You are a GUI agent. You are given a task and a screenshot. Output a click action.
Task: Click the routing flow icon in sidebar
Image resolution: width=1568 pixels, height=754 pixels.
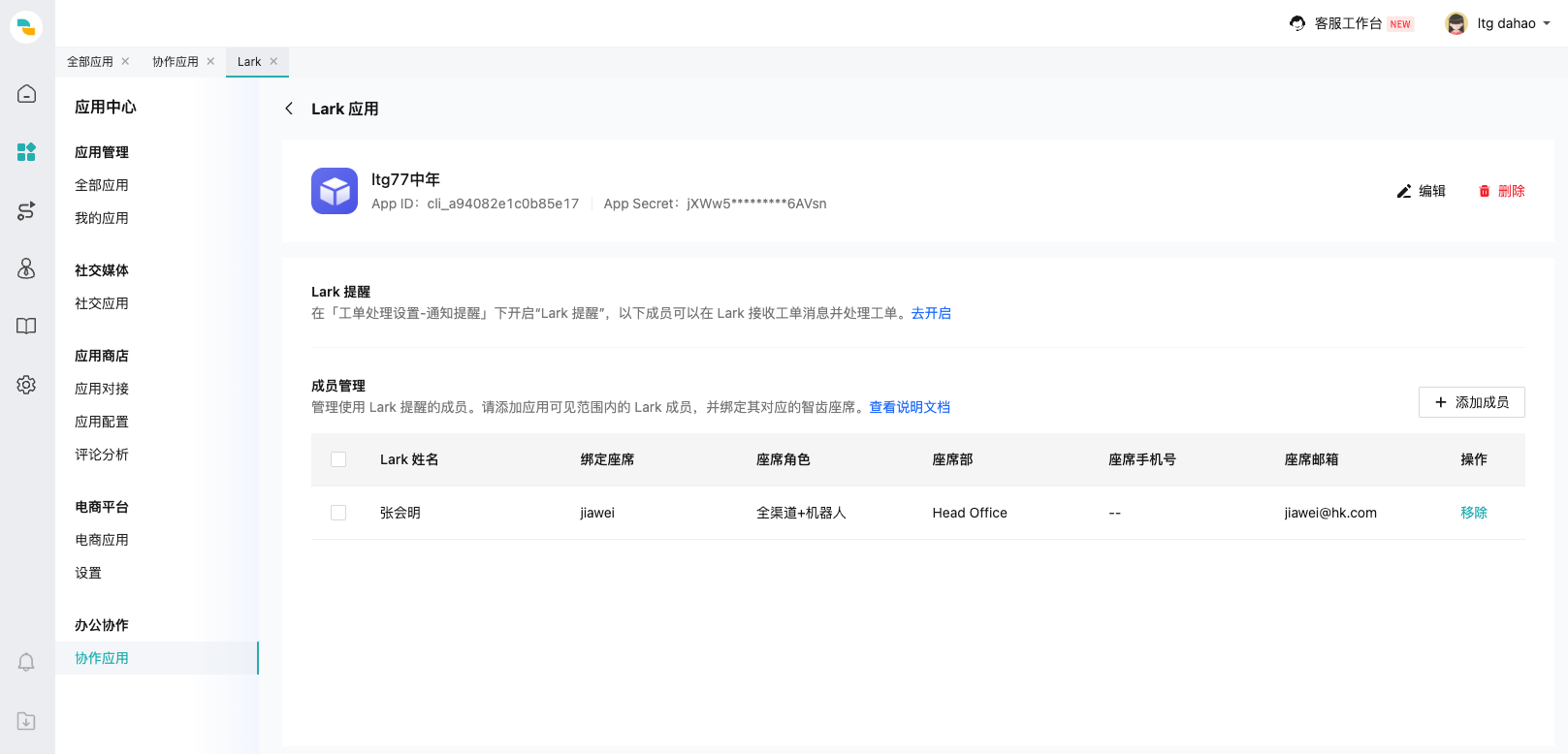point(26,210)
